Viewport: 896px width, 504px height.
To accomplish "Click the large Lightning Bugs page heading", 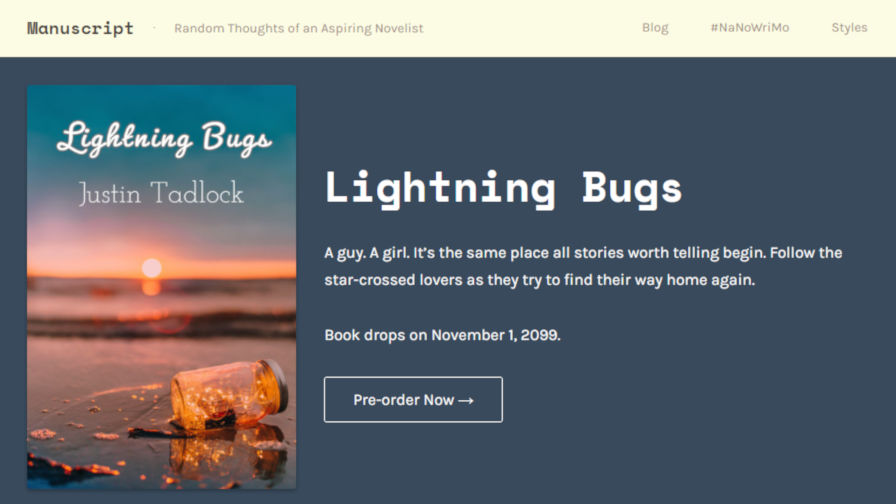I will [503, 188].
